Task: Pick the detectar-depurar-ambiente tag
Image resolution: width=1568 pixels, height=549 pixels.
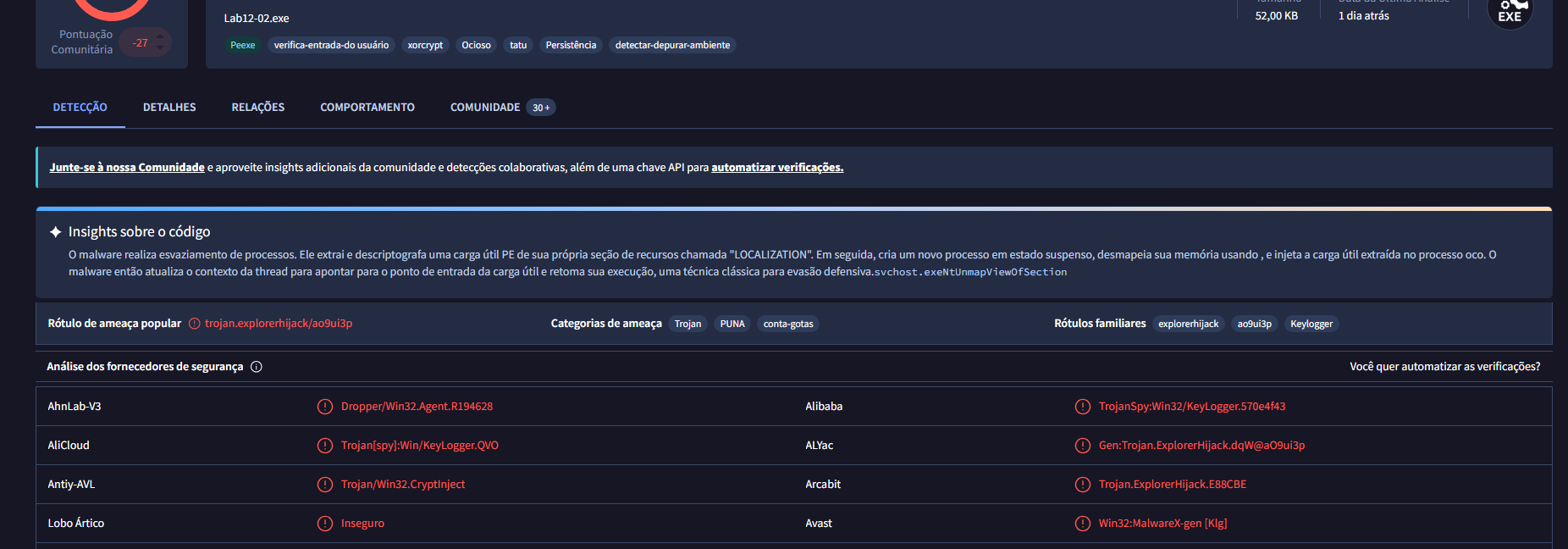Action: coord(672,45)
